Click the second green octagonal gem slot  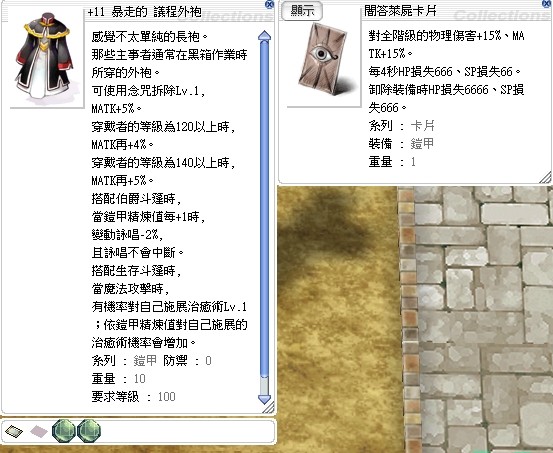89,431
